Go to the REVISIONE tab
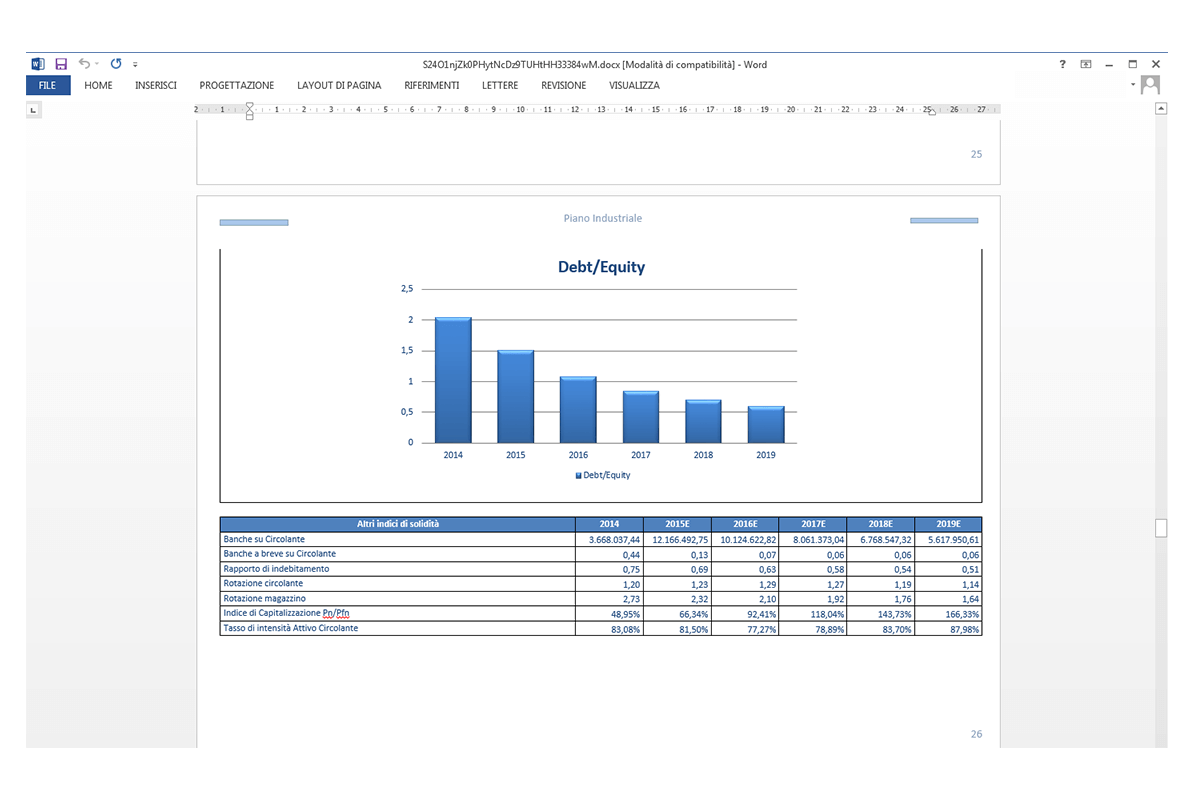This screenshot has width=1193, height=800. (564, 85)
